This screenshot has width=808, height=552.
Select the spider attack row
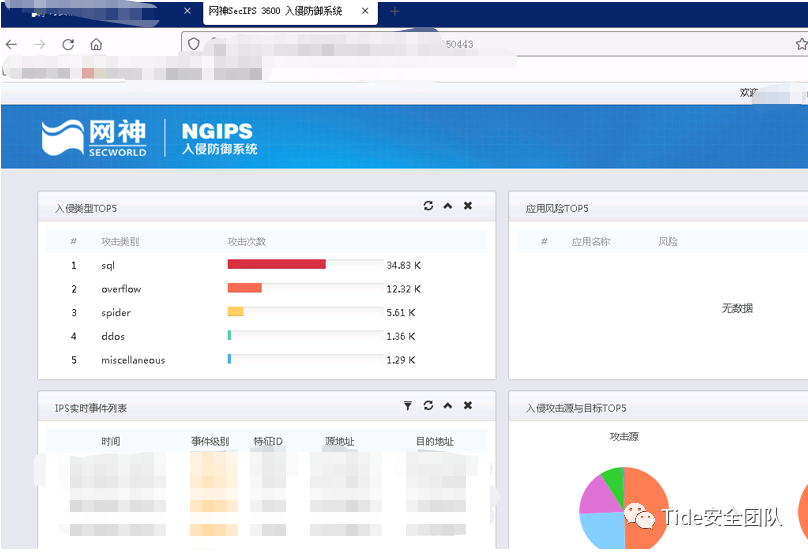click(x=266, y=313)
